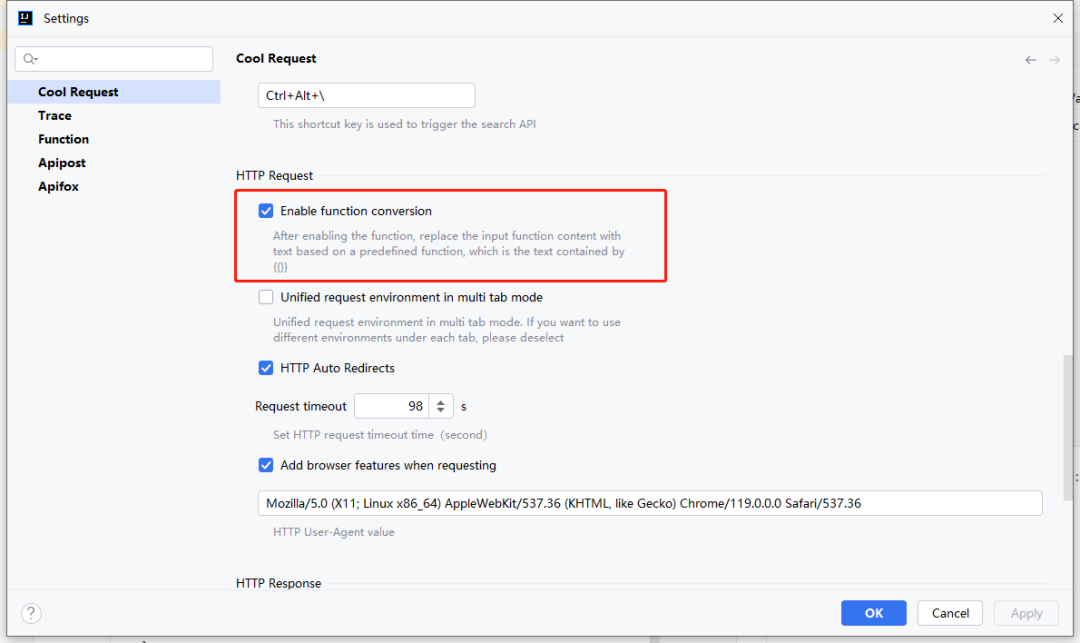
Task: Disable HTTP Auto Redirects
Action: click(x=265, y=368)
